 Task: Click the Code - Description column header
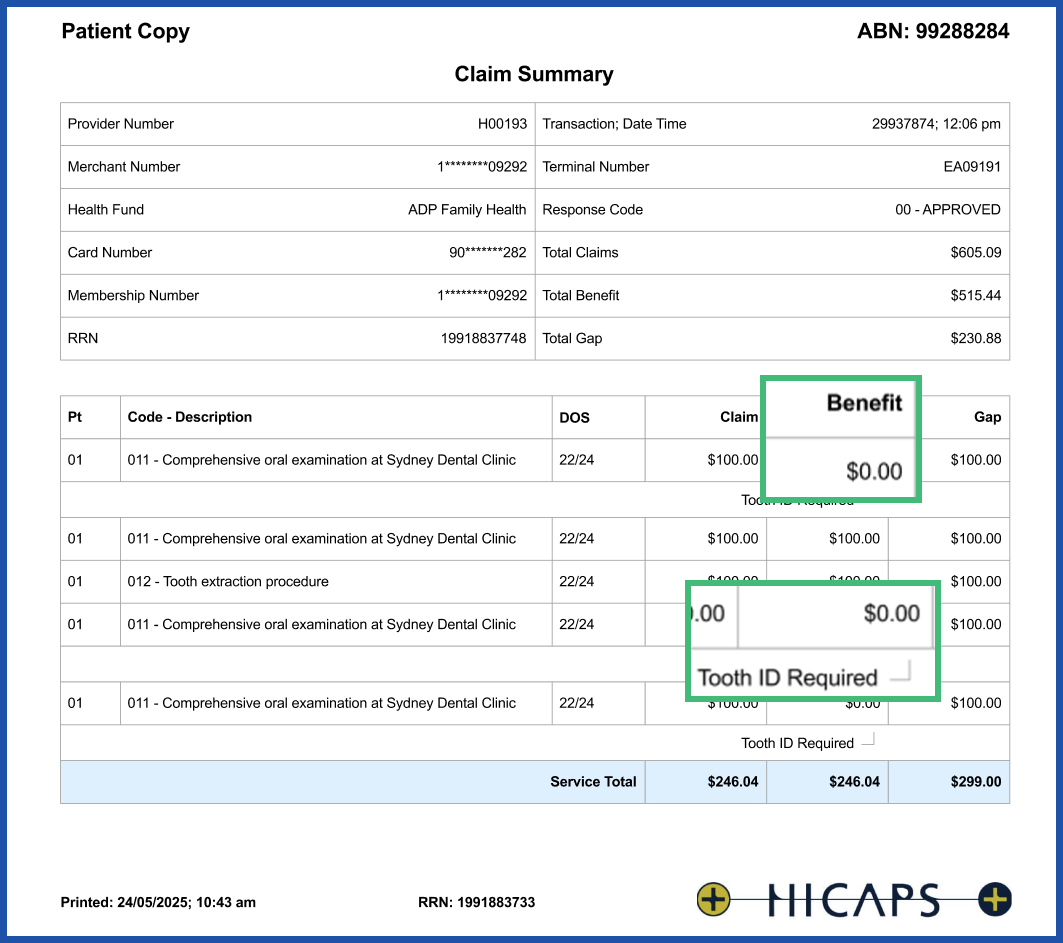[x=190, y=417]
